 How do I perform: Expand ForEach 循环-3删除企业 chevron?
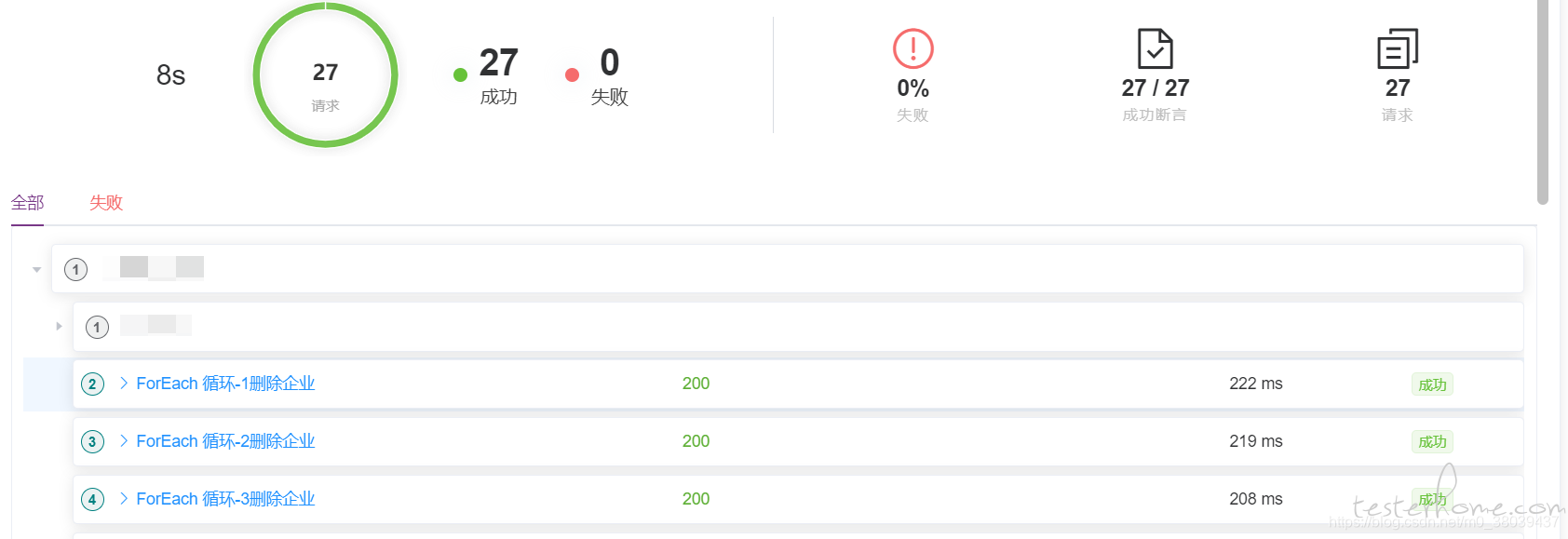pyautogui.click(x=123, y=498)
